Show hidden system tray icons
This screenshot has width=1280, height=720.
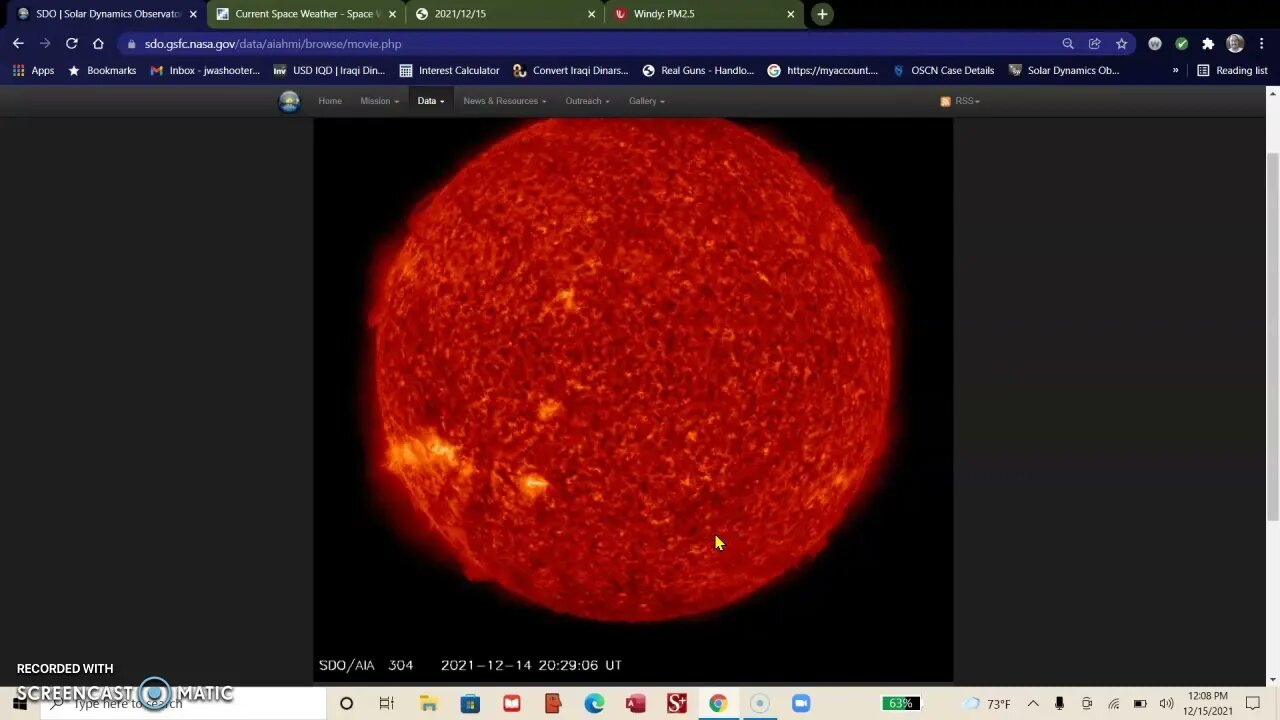coord(1033,704)
